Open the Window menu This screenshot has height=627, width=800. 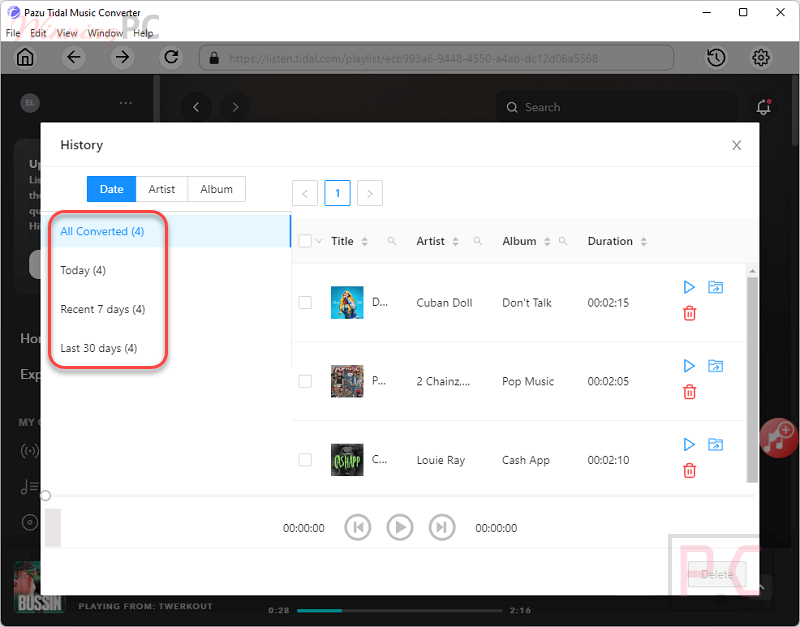(x=105, y=33)
